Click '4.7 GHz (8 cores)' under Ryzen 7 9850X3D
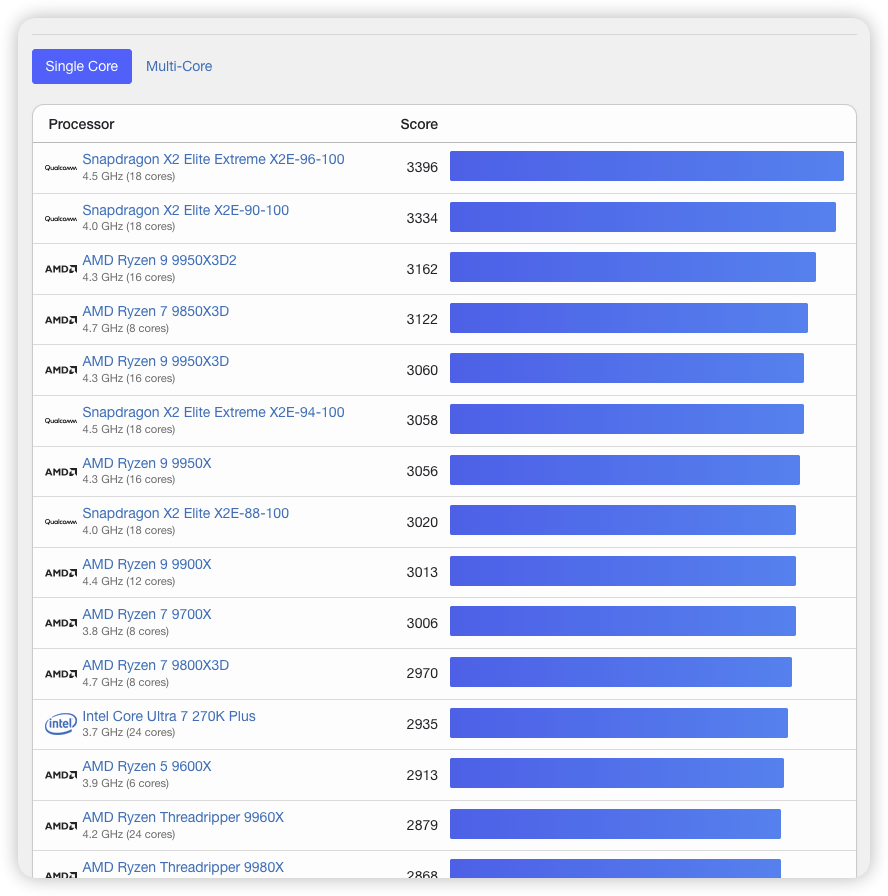 coord(125,328)
